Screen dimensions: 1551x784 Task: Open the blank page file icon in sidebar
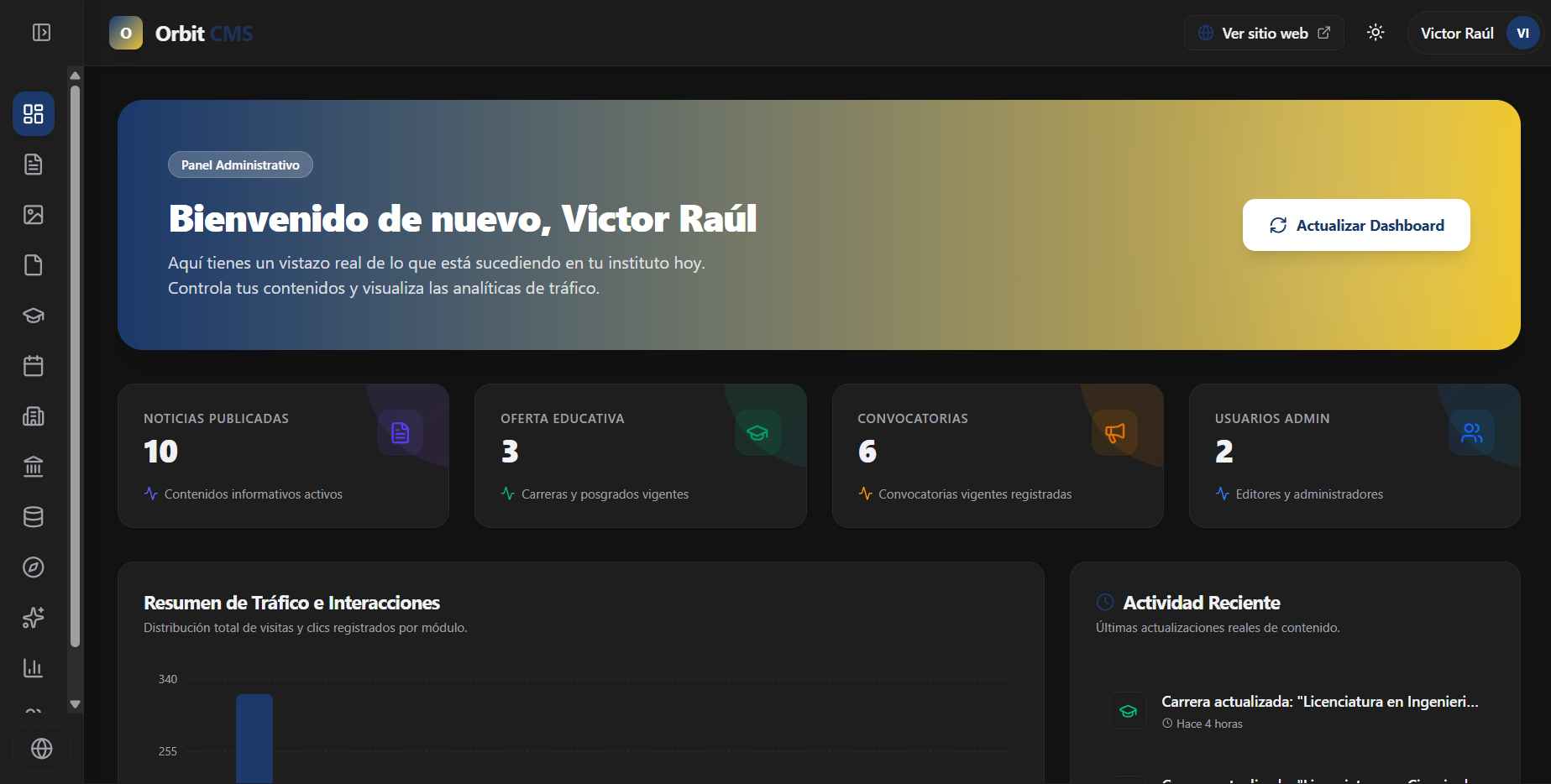[34, 265]
